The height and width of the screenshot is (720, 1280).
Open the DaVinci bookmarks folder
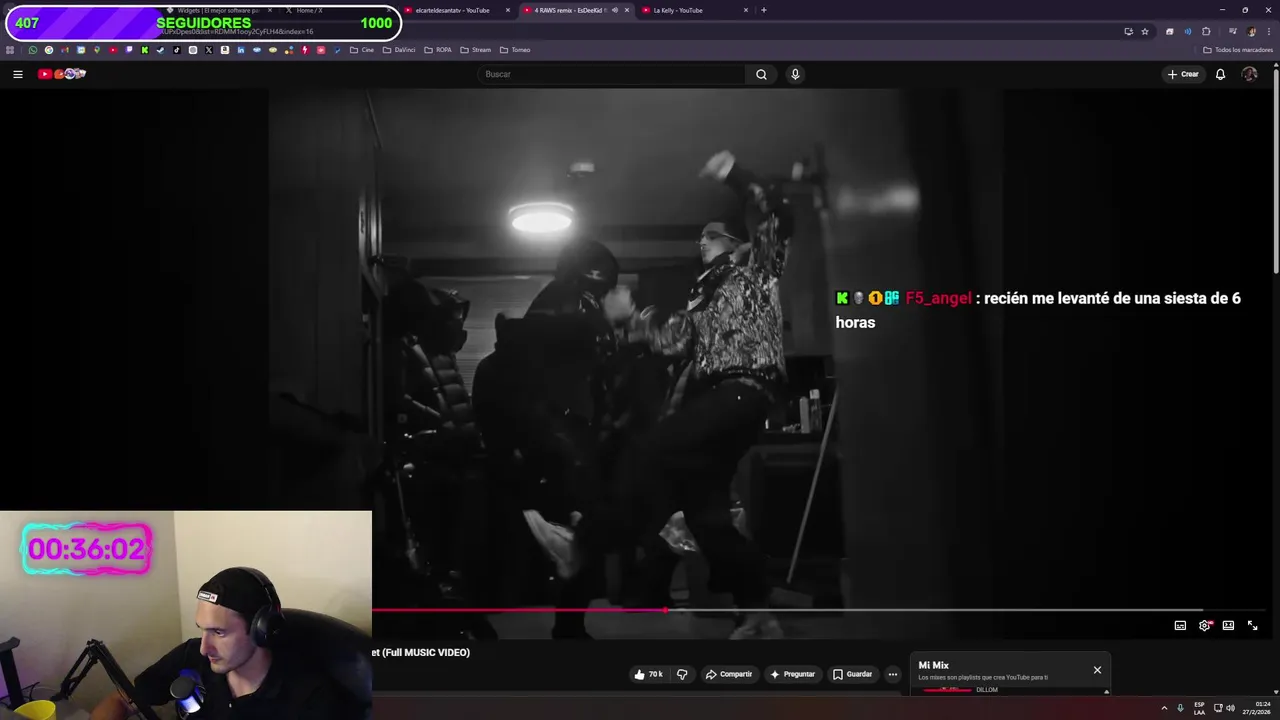click(399, 50)
